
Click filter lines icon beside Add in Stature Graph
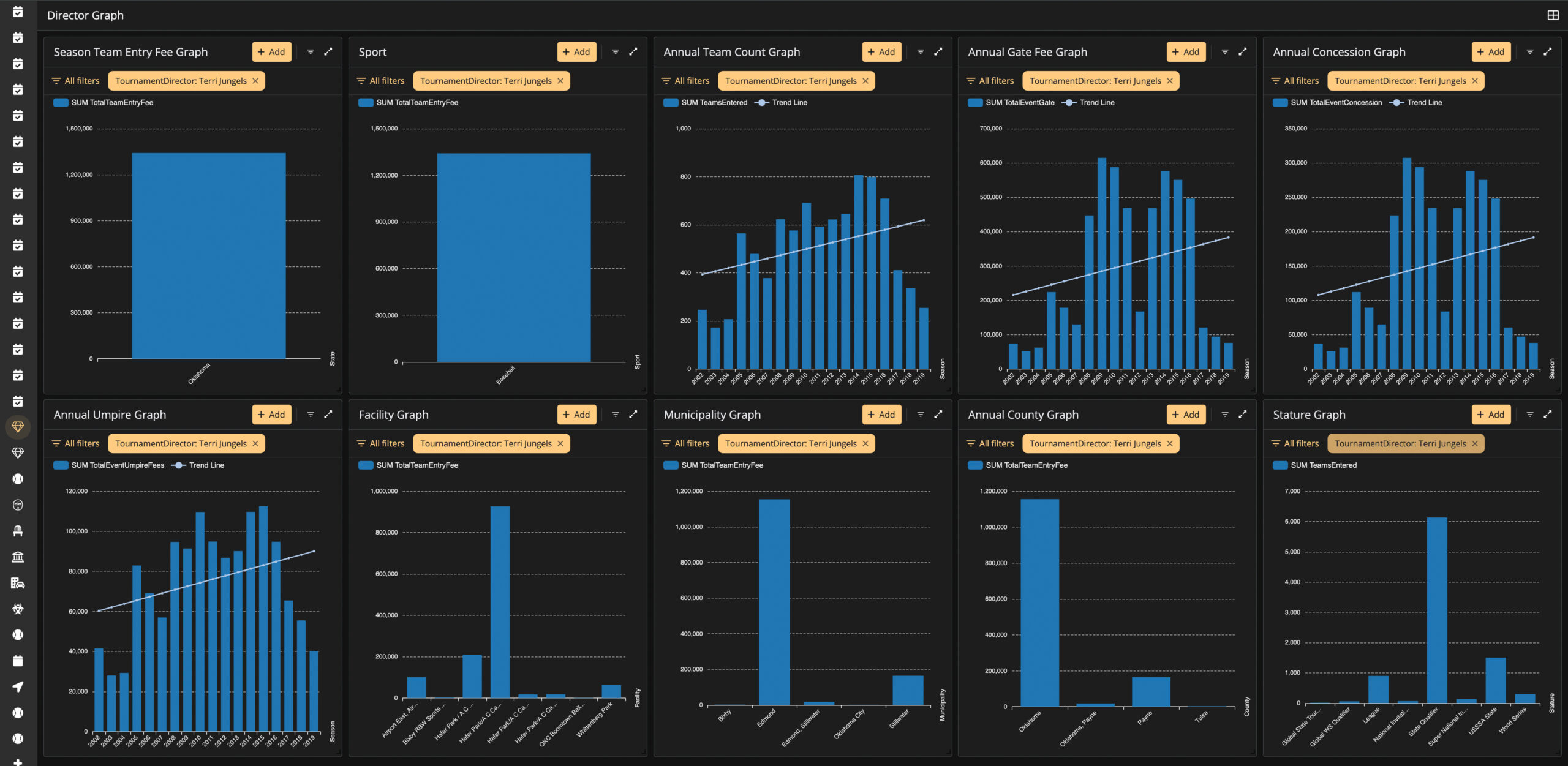point(1530,415)
